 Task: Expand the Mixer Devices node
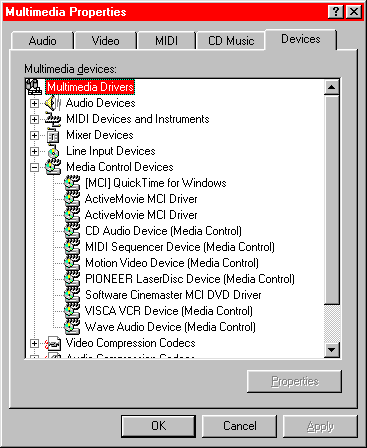point(34,135)
